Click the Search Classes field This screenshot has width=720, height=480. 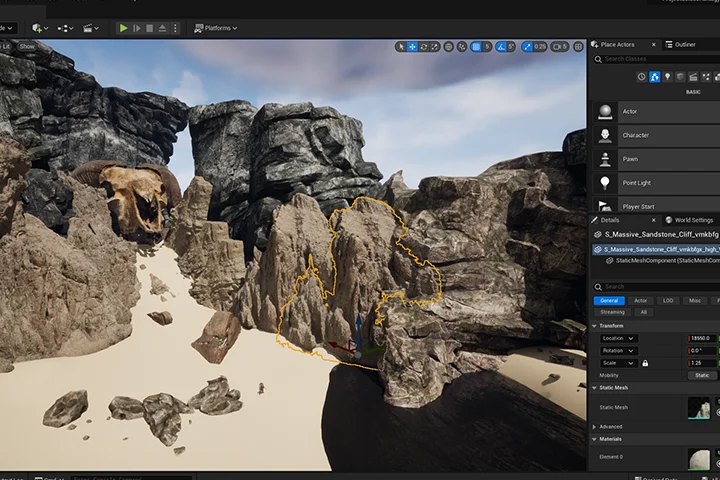[x=657, y=59]
